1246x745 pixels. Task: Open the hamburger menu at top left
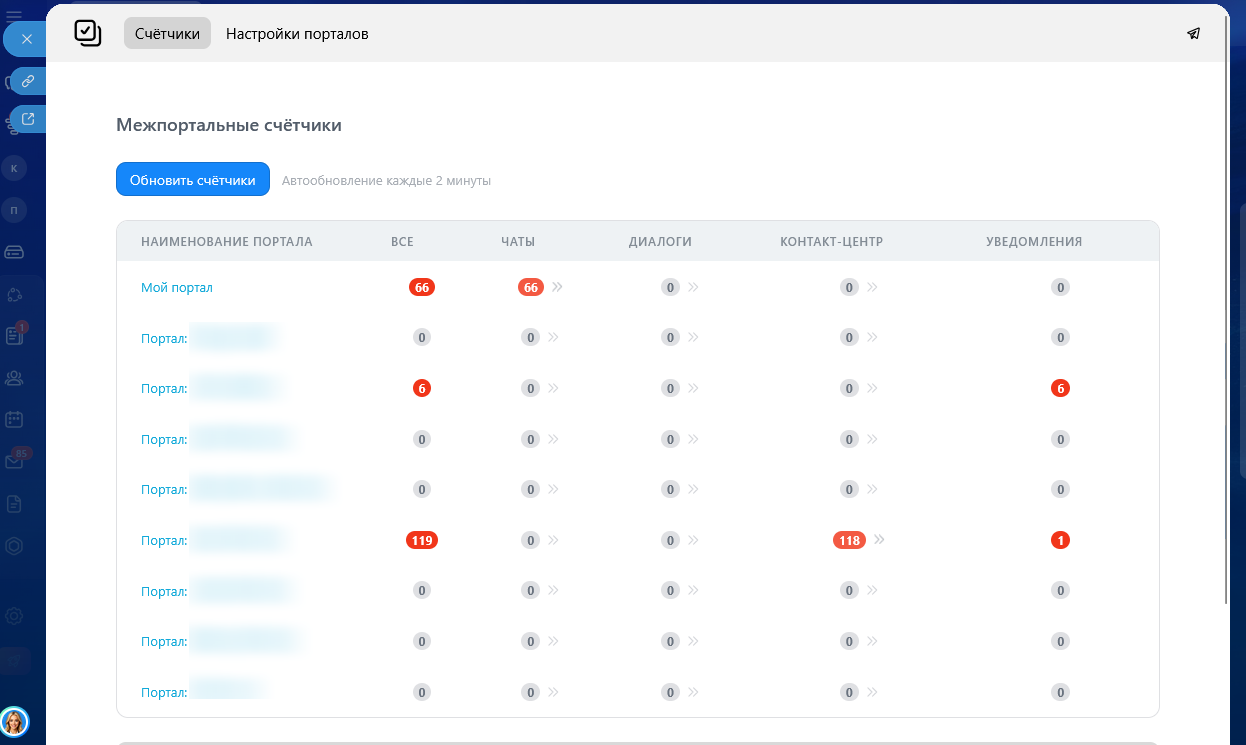click(14, 12)
